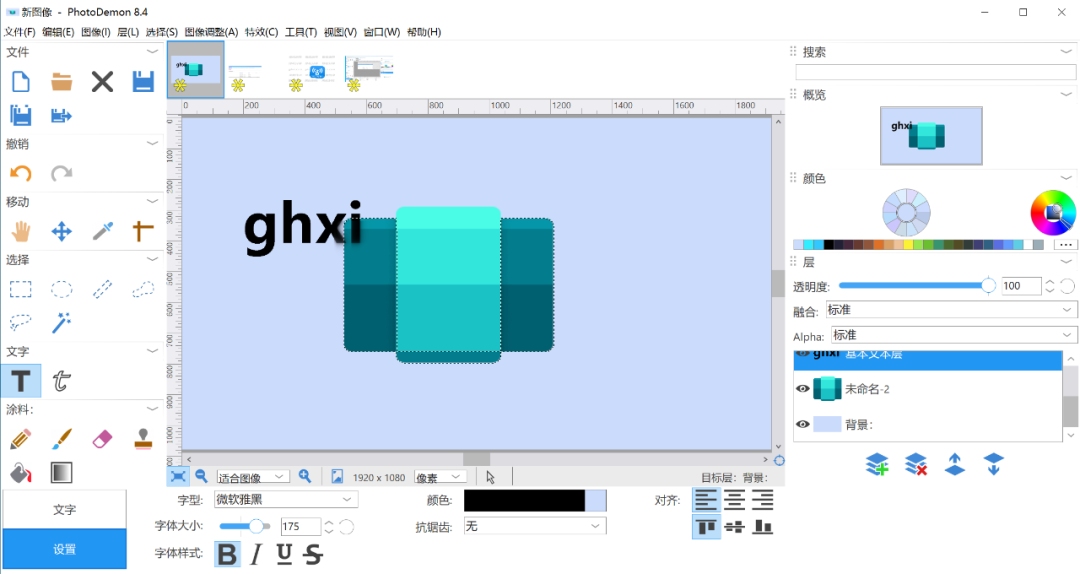Select the eraser tool
Screen dimensions: 1080x574
(102, 438)
